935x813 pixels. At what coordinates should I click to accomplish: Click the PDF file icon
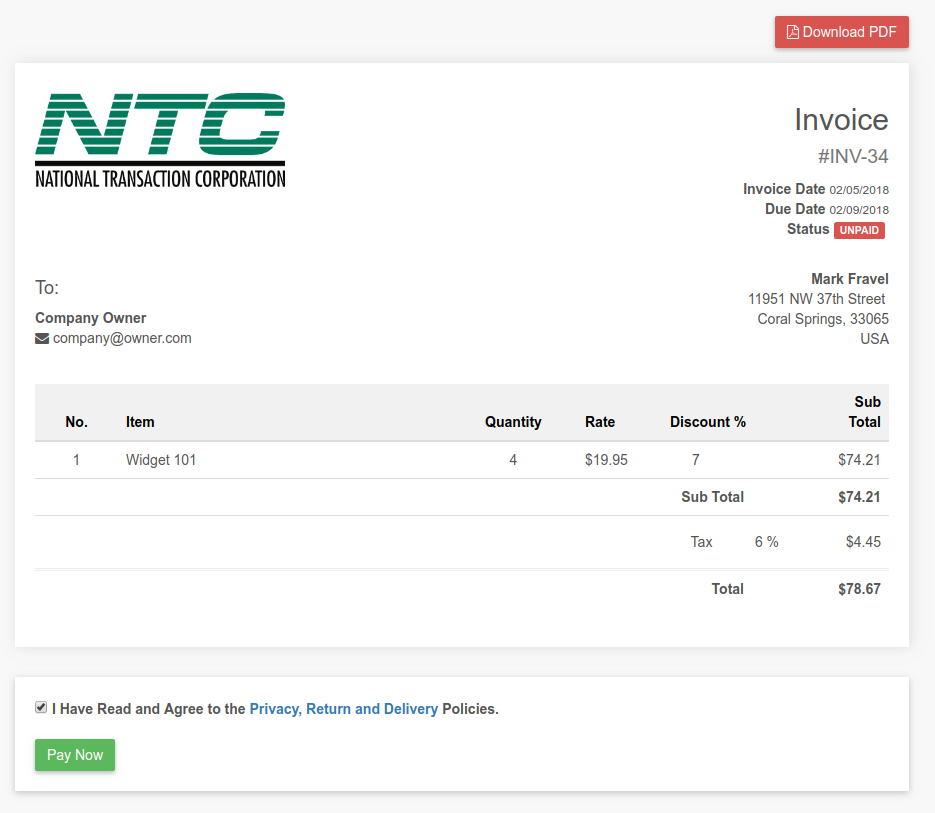coord(793,32)
